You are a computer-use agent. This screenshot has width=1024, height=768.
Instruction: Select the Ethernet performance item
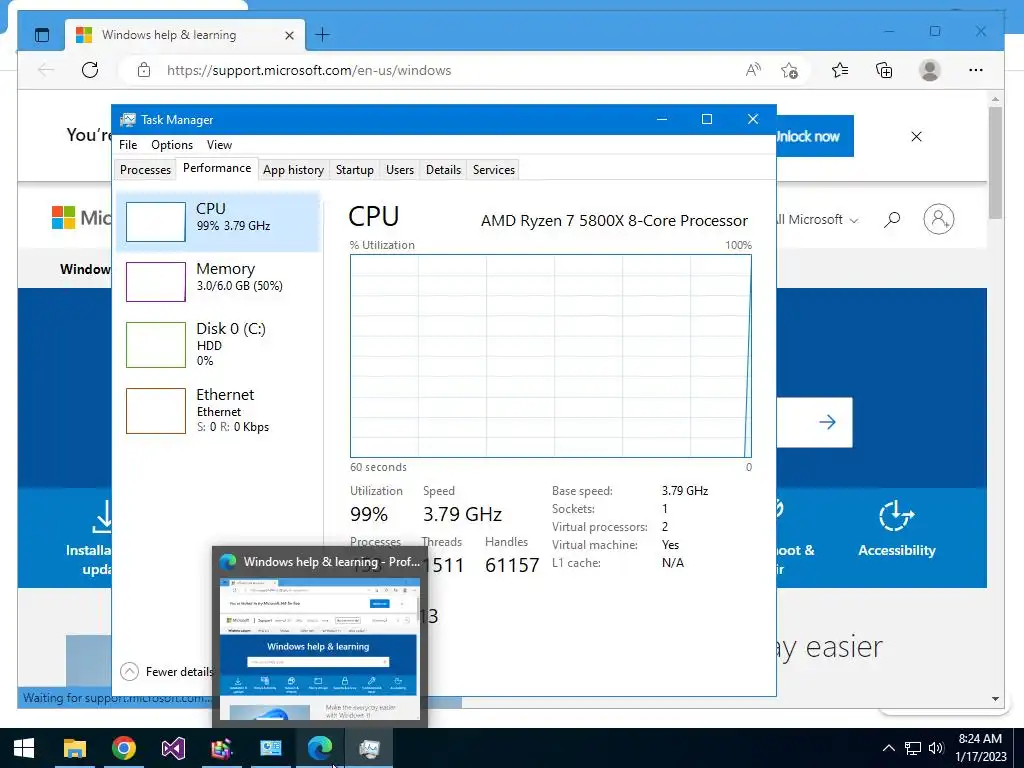217,410
